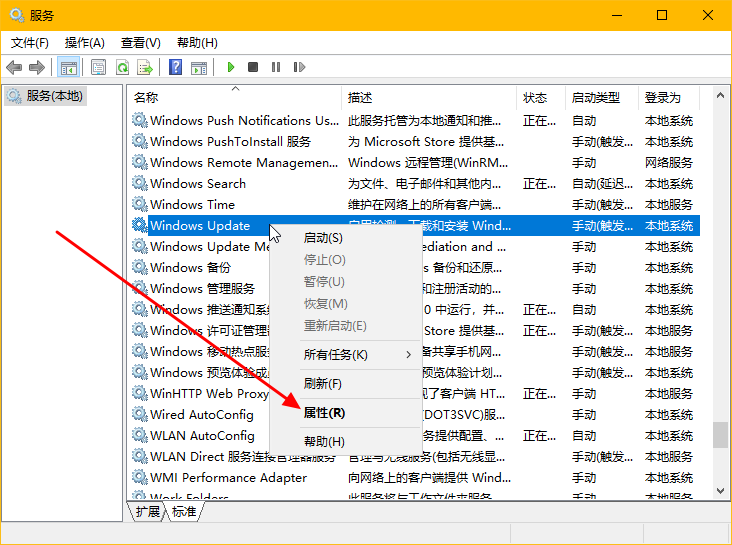
Task: Click the show/hide action pane icon
Action: 199,67
